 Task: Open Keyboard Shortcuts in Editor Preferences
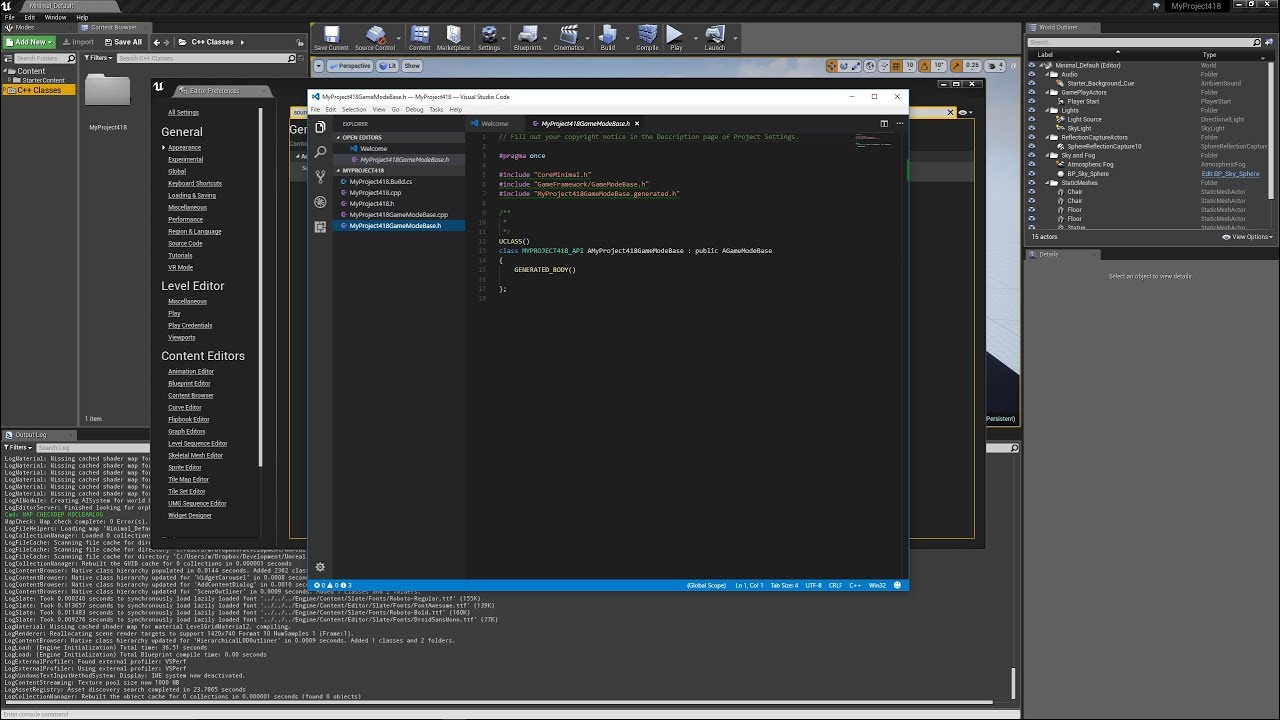195,183
